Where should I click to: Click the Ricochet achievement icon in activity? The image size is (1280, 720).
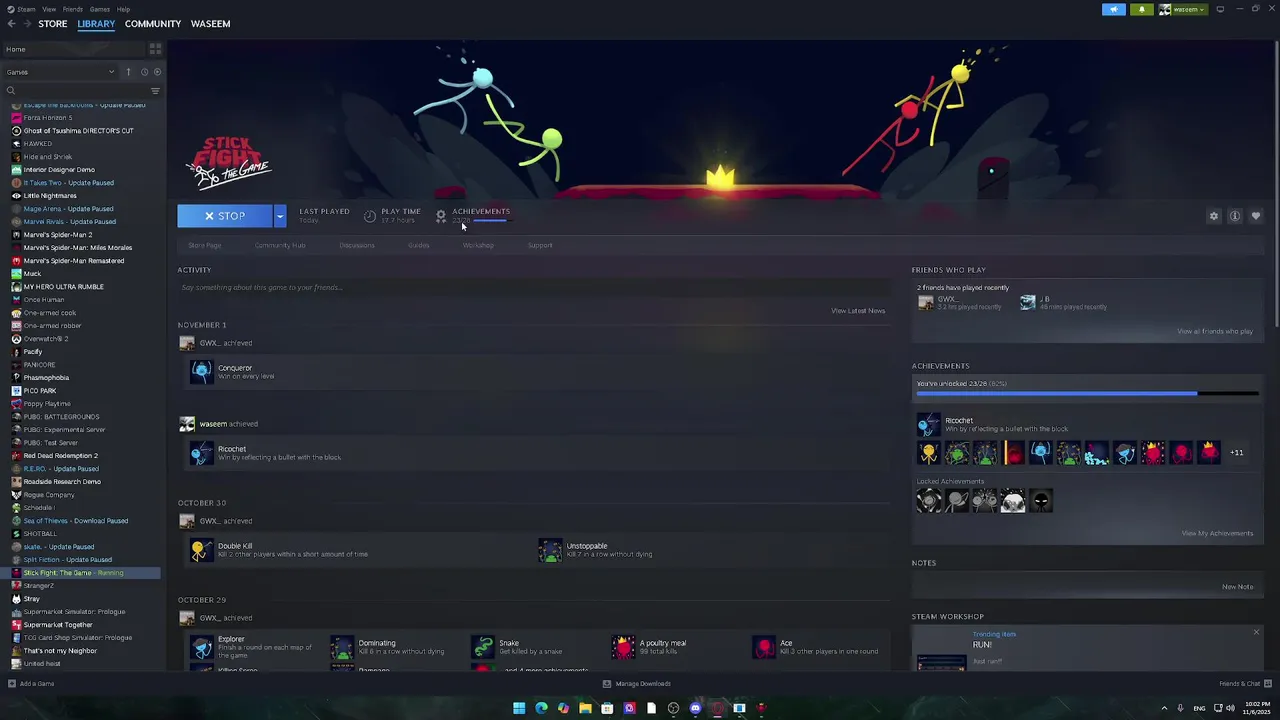(x=202, y=453)
